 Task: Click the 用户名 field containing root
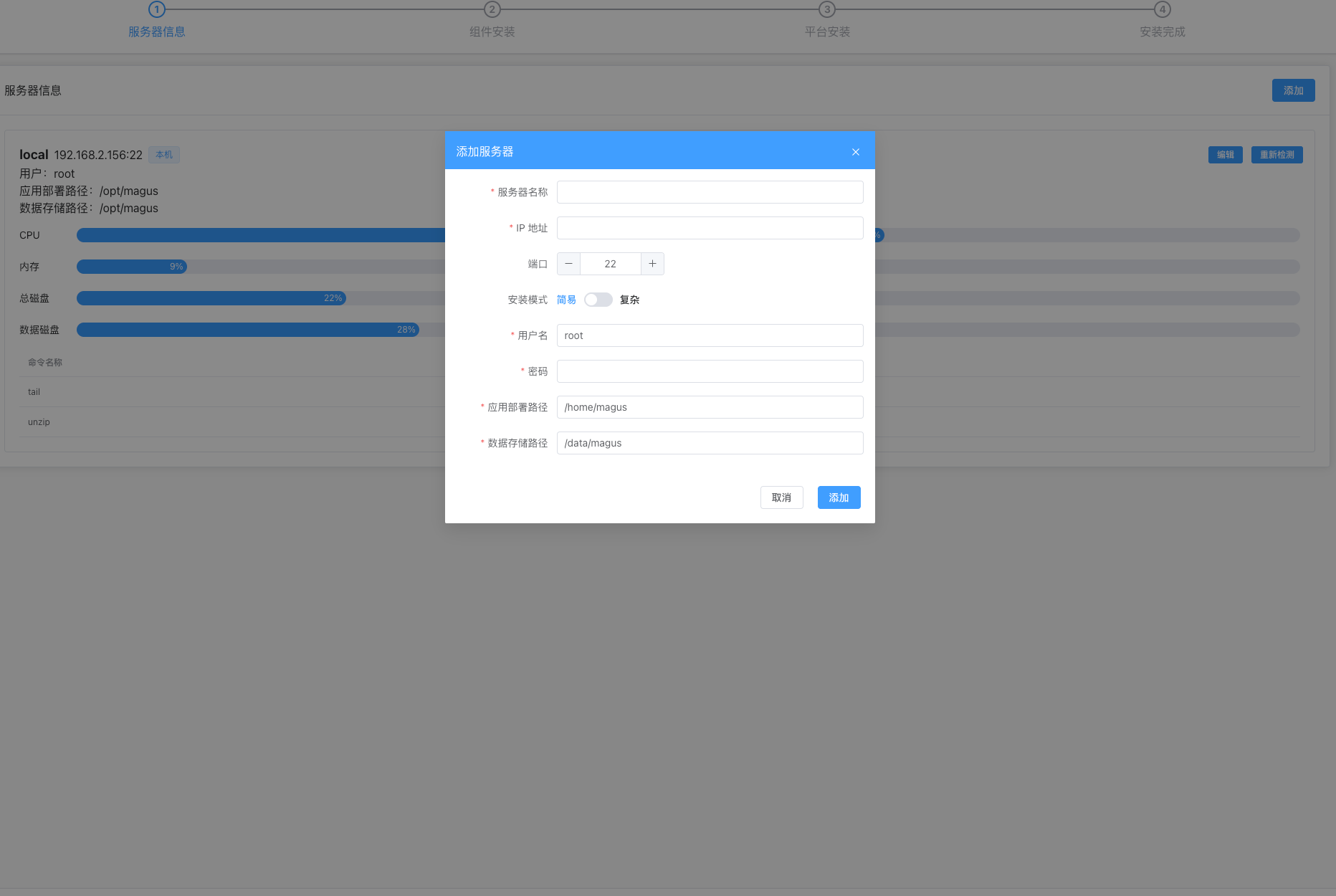pos(710,335)
